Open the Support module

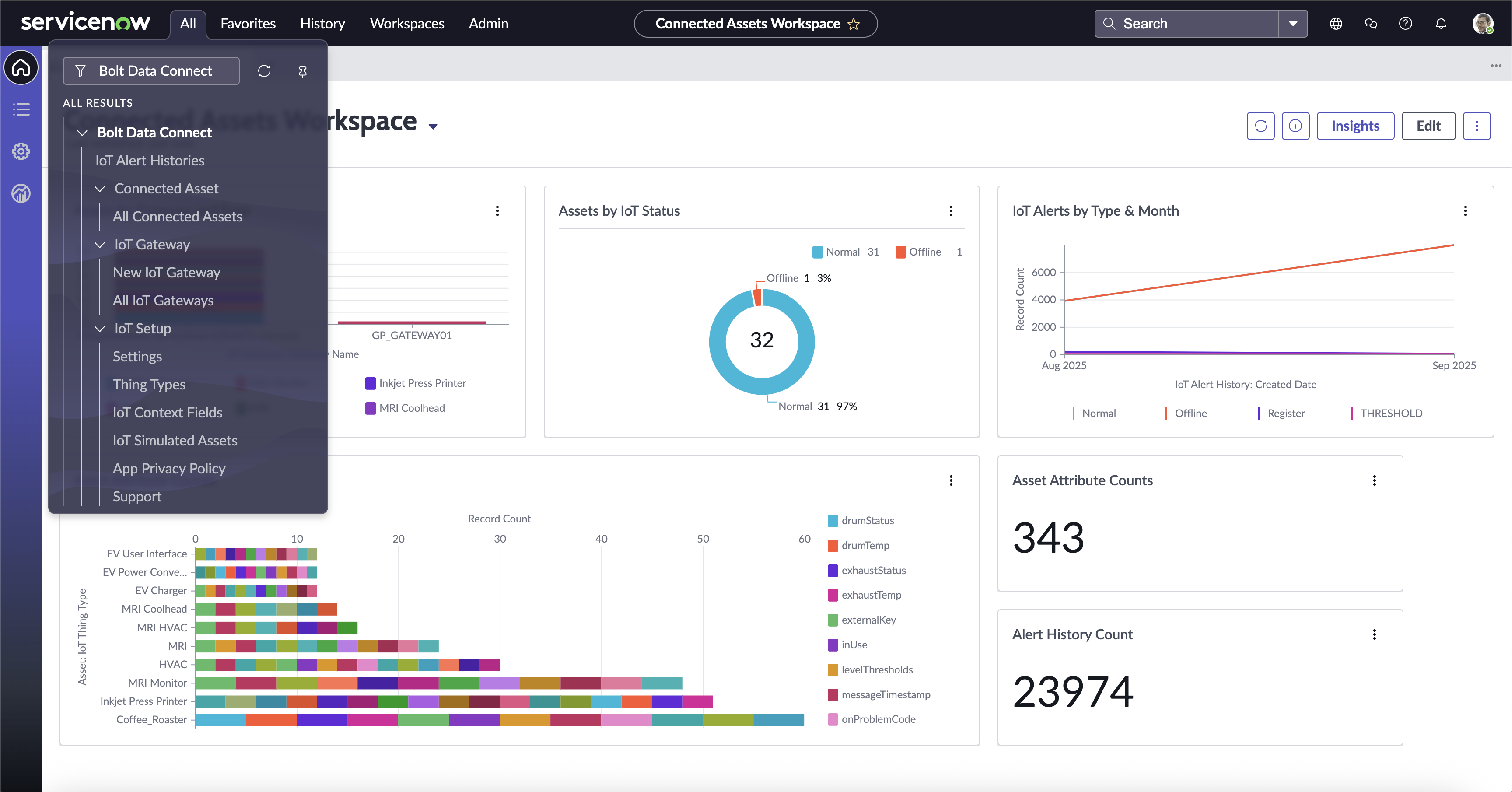(x=137, y=497)
